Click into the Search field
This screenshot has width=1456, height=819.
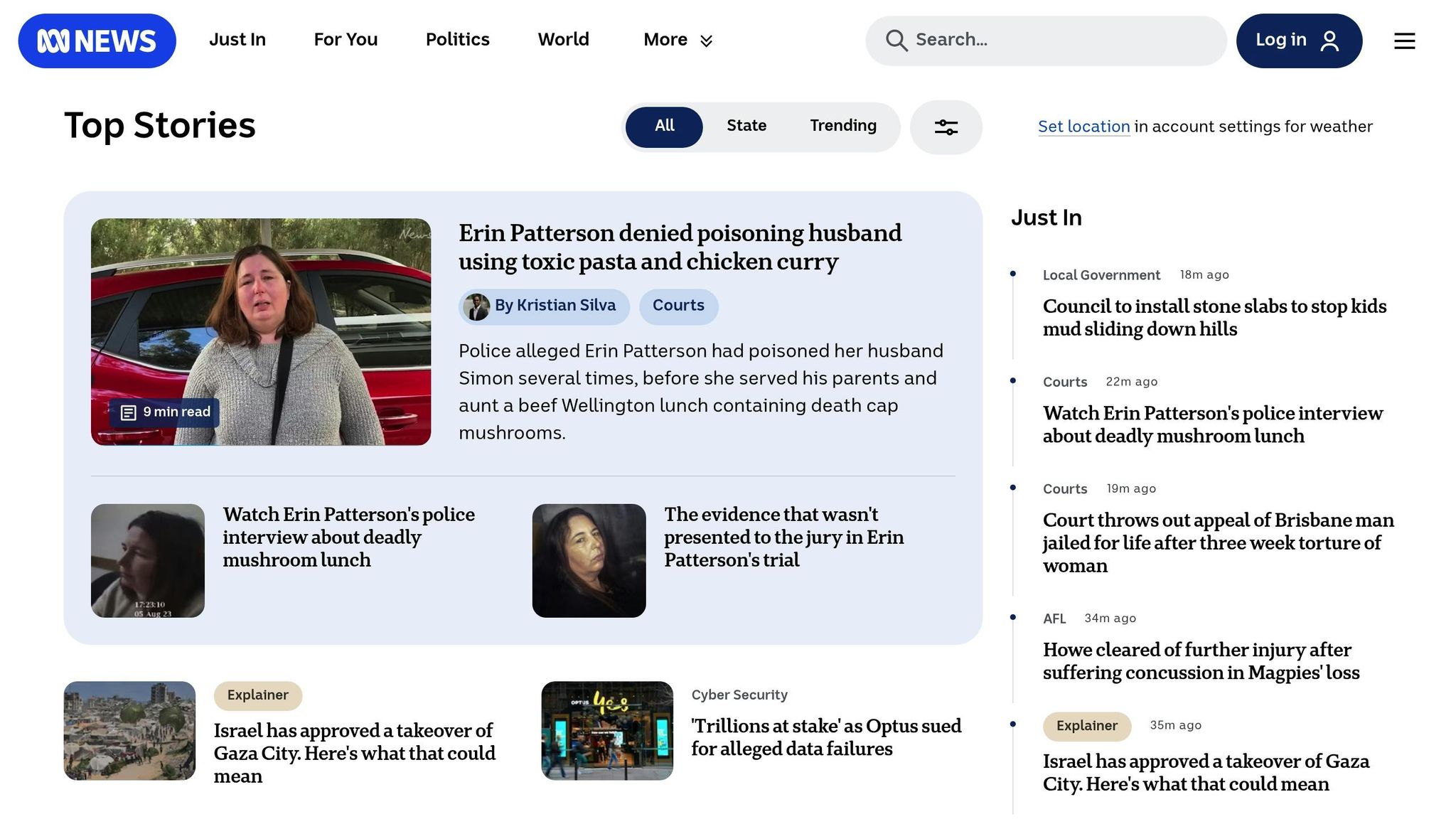click(x=1046, y=41)
